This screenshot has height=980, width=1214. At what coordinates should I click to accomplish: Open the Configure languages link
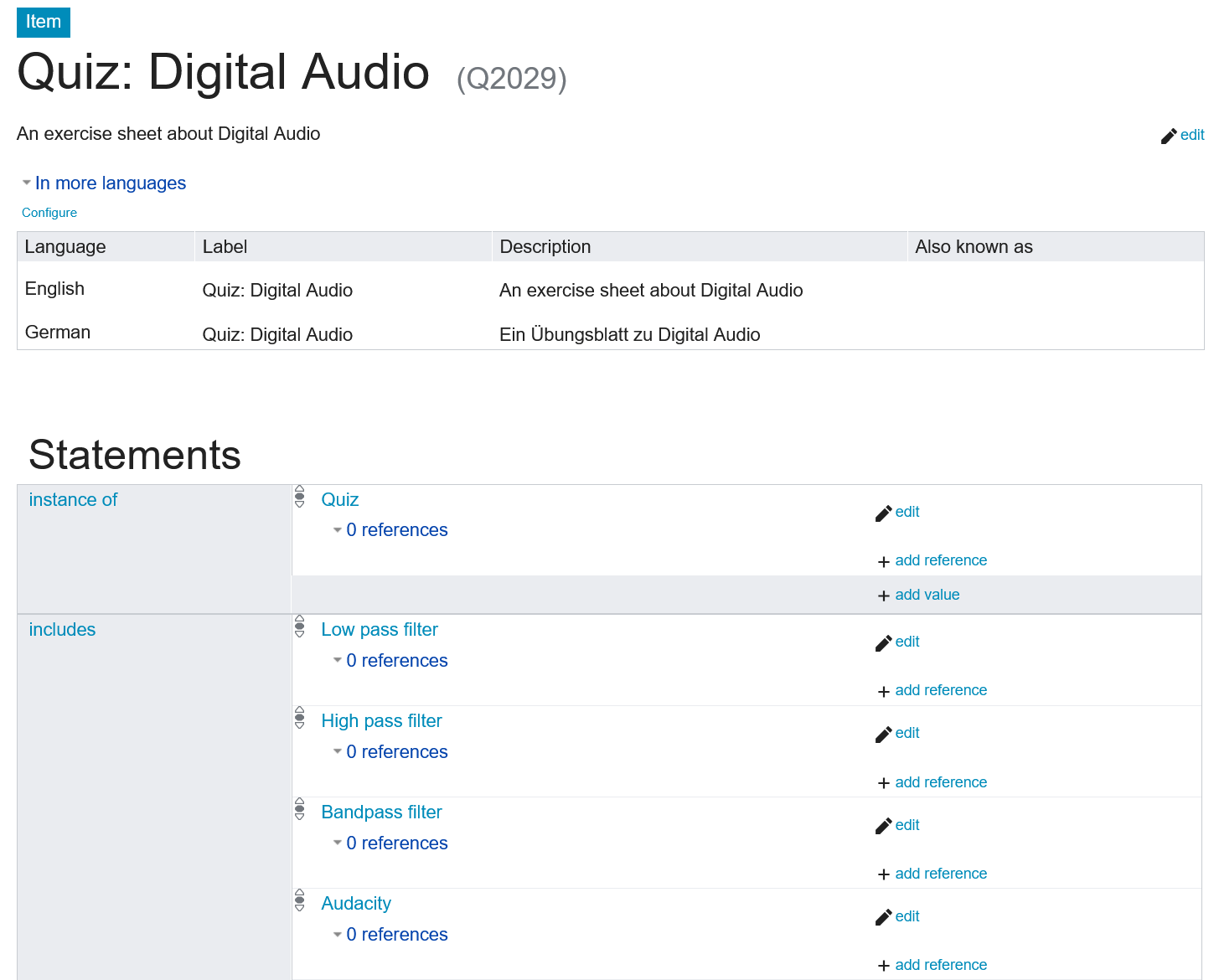(49, 213)
